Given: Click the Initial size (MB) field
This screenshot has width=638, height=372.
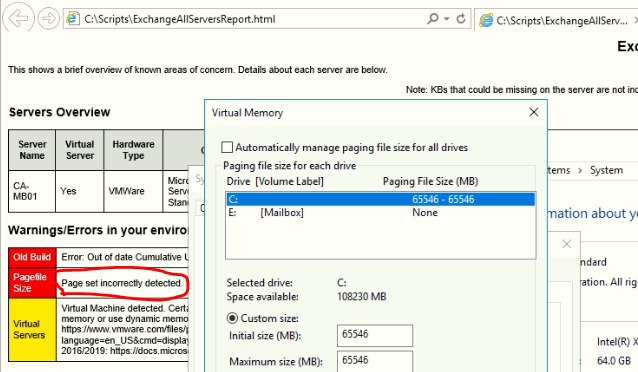Looking at the screenshot, I should pyautogui.click(x=375, y=335).
